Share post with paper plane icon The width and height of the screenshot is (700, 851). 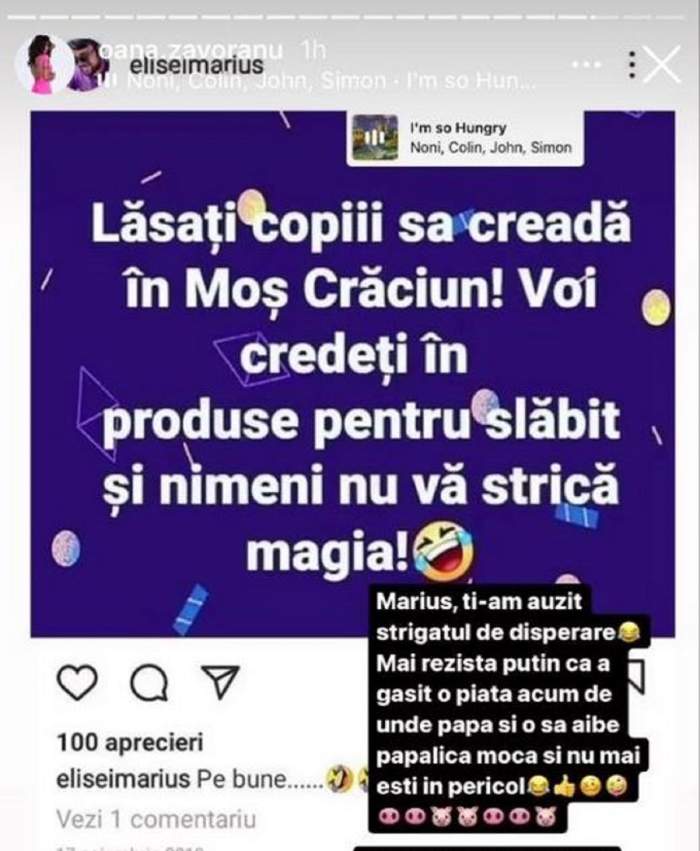point(220,682)
